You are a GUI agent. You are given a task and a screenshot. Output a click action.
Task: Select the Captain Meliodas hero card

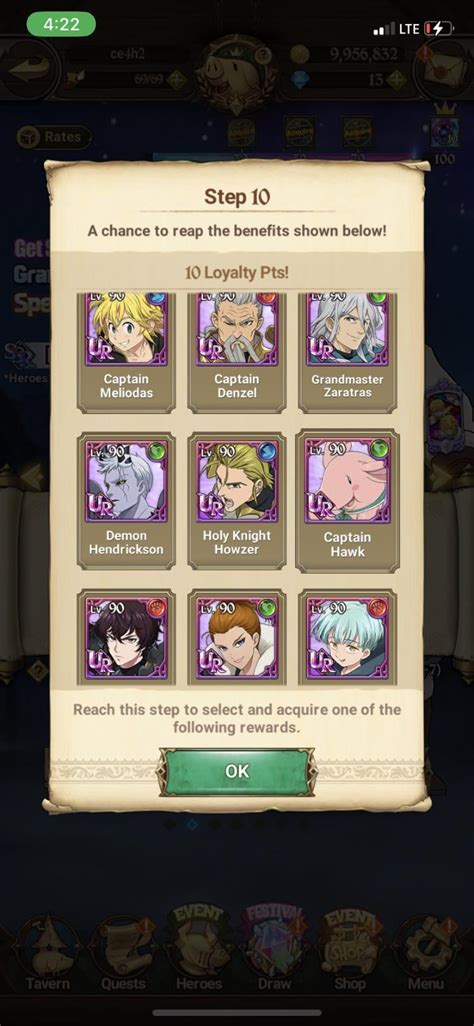click(x=126, y=353)
